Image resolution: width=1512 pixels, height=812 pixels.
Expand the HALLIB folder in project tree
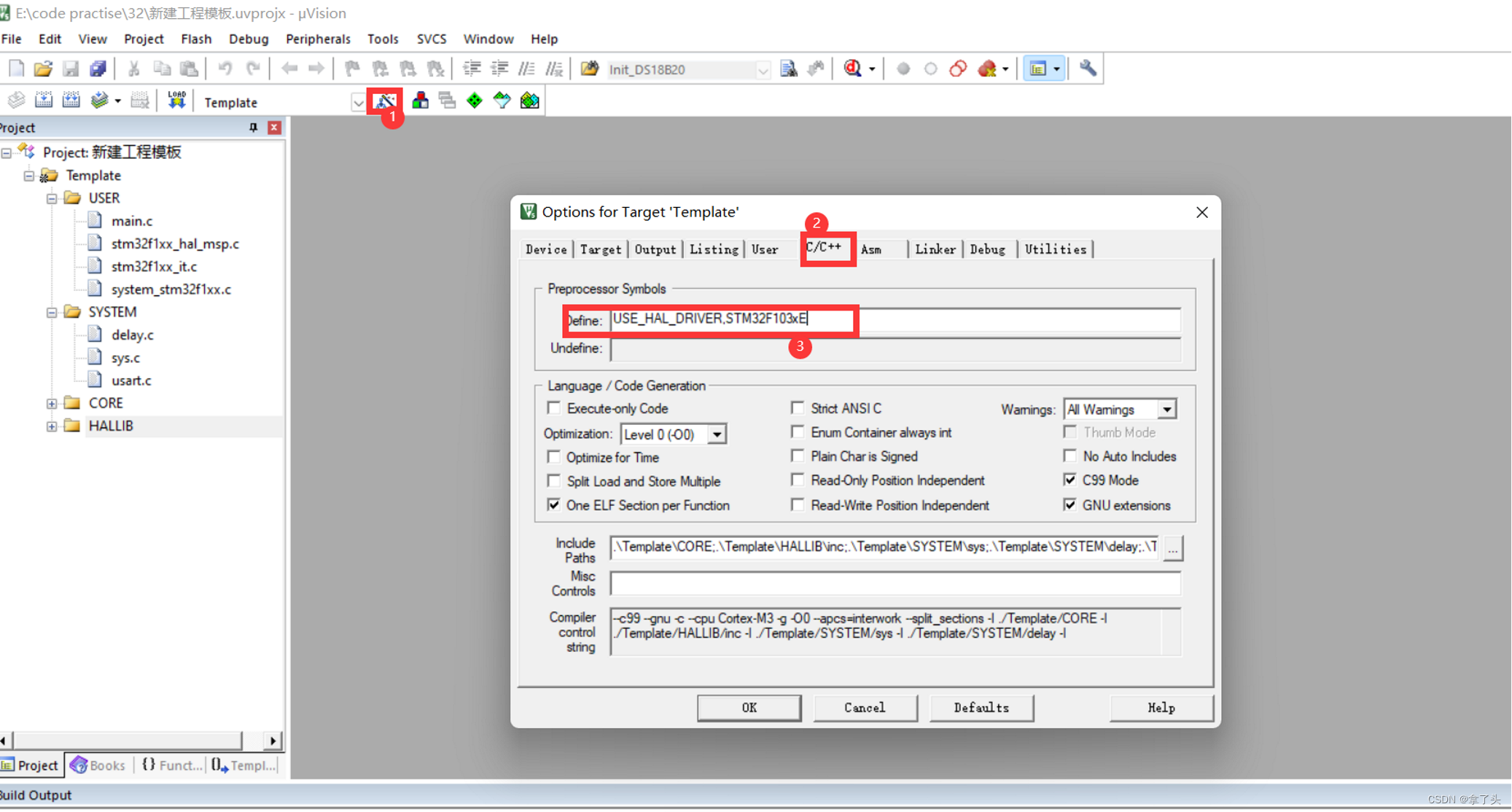pos(52,426)
